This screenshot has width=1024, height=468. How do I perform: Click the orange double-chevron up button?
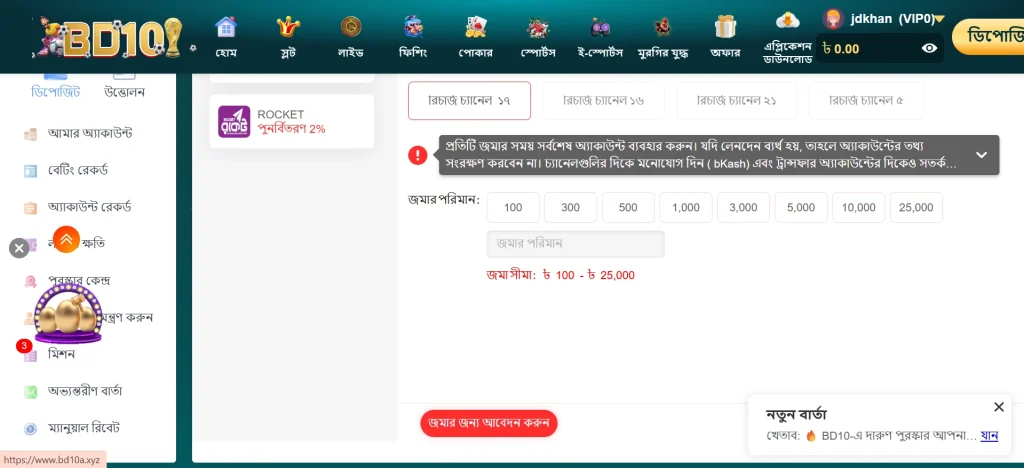pos(66,239)
